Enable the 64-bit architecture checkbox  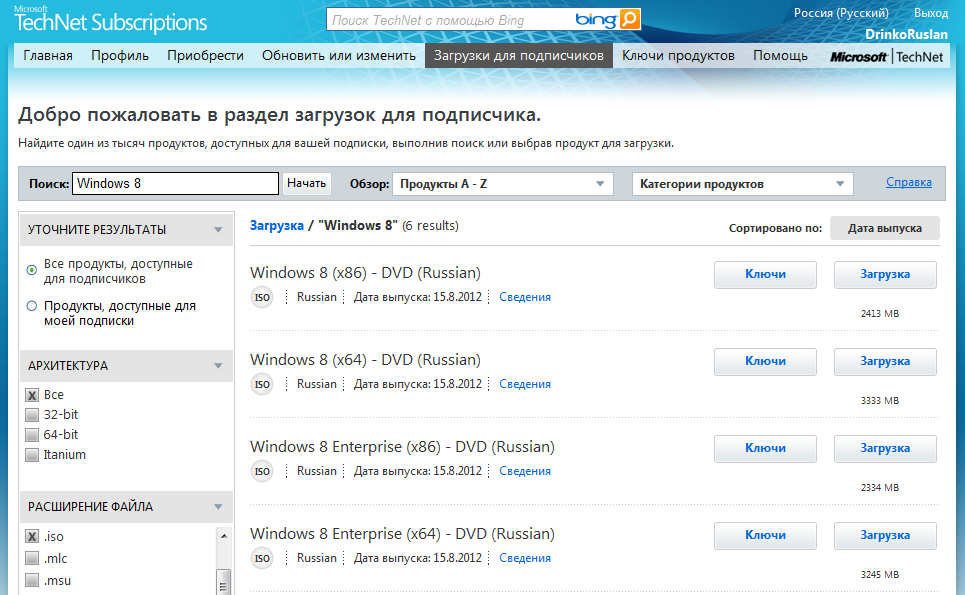(32, 435)
